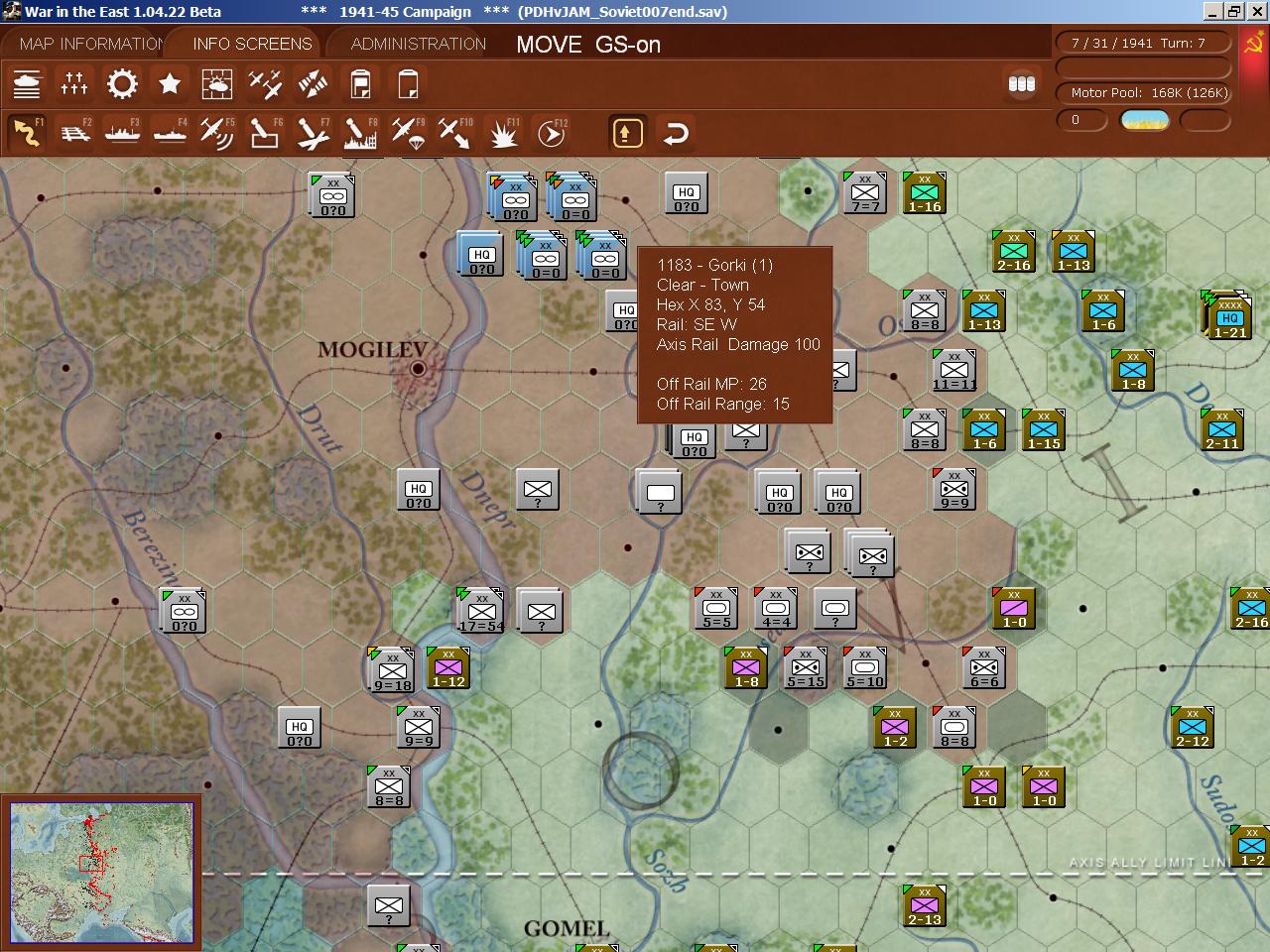Click the document with flag icon
This screenshot has height=952, width=1270.
point(360,84)
